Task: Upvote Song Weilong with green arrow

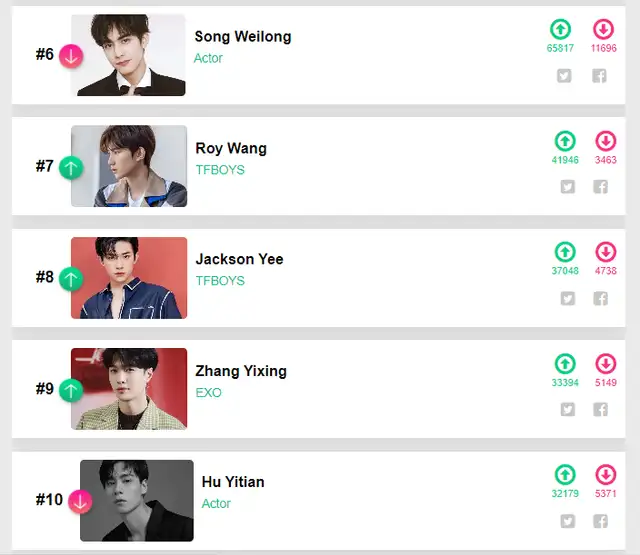Action: (560, 29)
